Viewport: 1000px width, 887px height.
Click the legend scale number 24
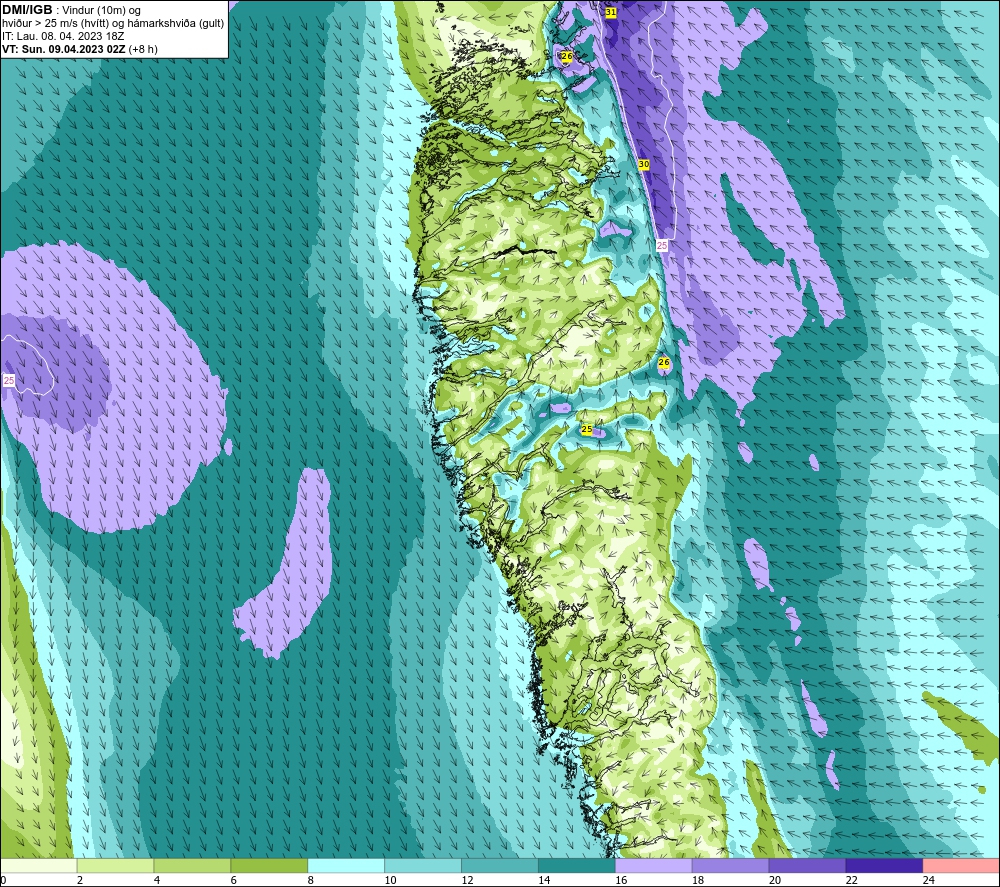click(x=929, y=880)
